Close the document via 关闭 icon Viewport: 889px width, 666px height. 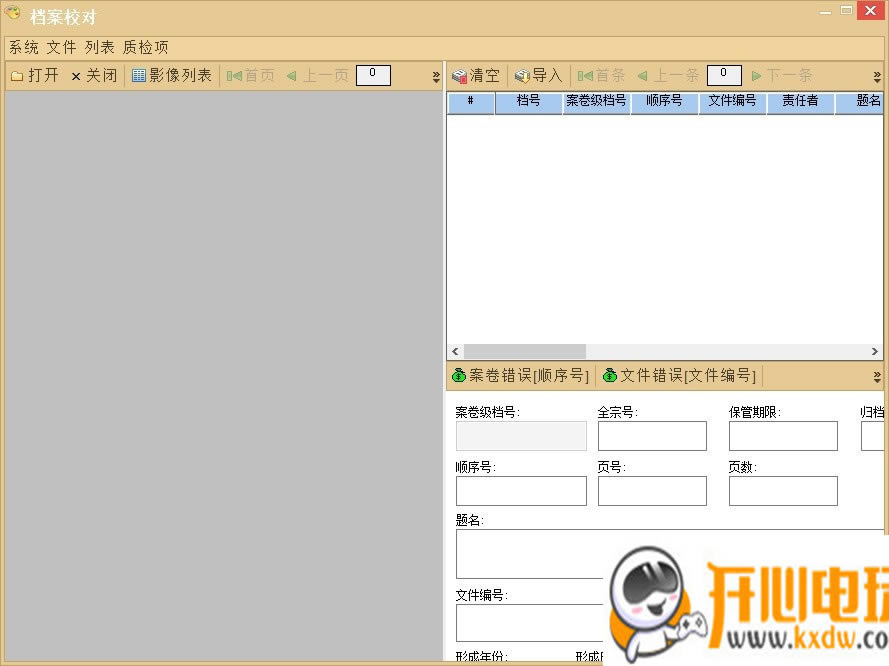(x=94, y=75)
